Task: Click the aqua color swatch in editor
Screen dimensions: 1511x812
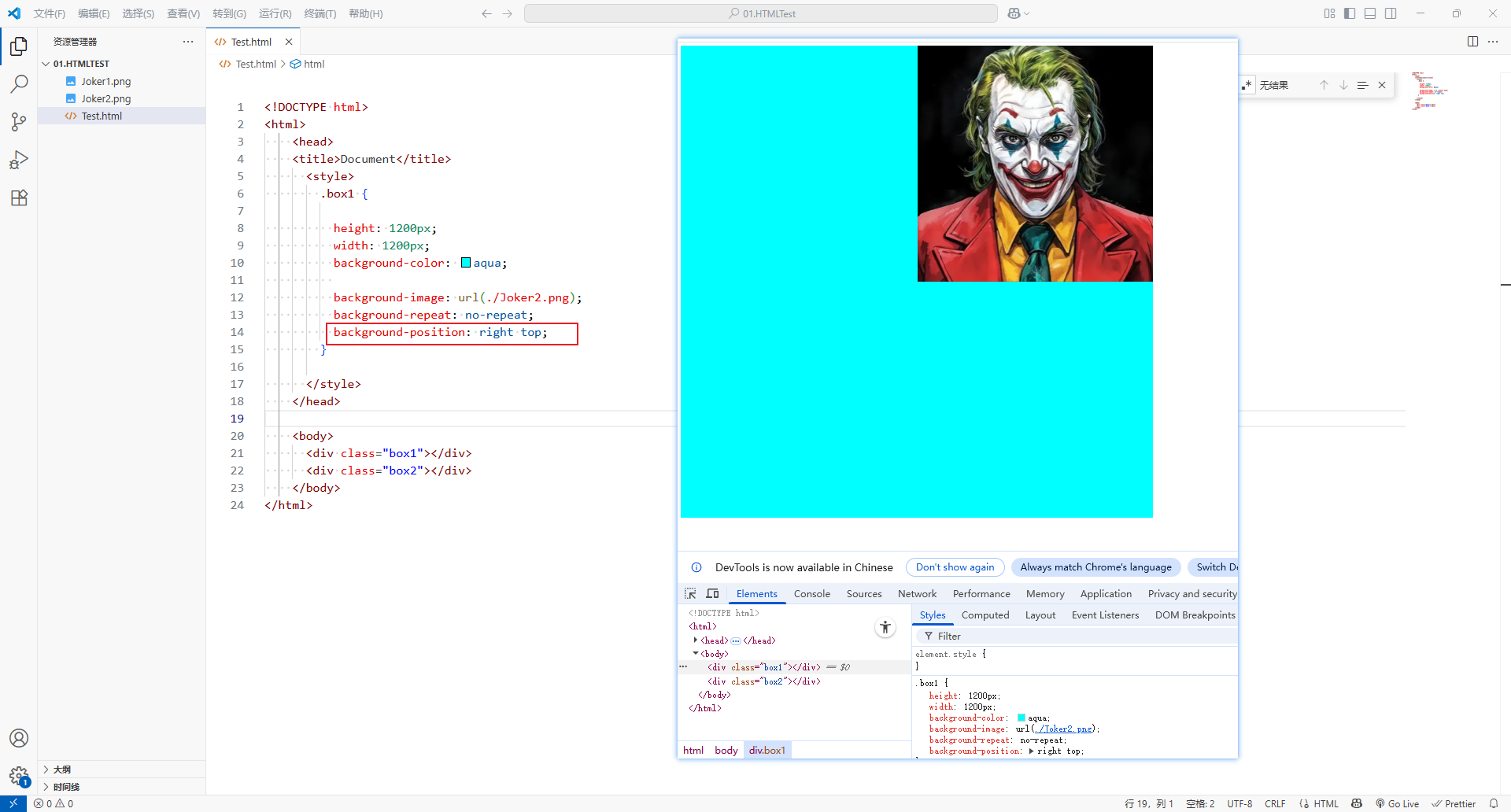Action: pos(466,263)
